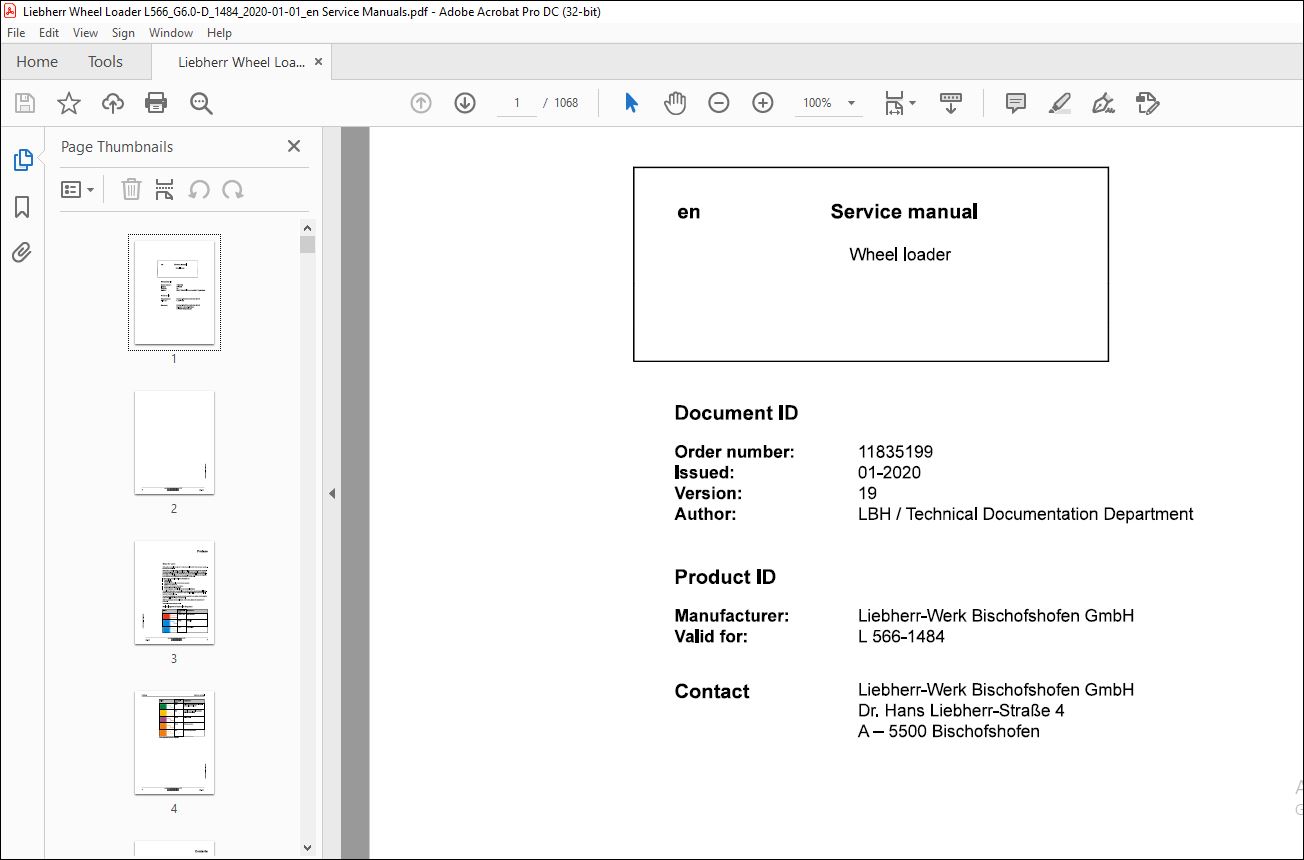
Task: Go to next page arrow
Action: [465, 103]
